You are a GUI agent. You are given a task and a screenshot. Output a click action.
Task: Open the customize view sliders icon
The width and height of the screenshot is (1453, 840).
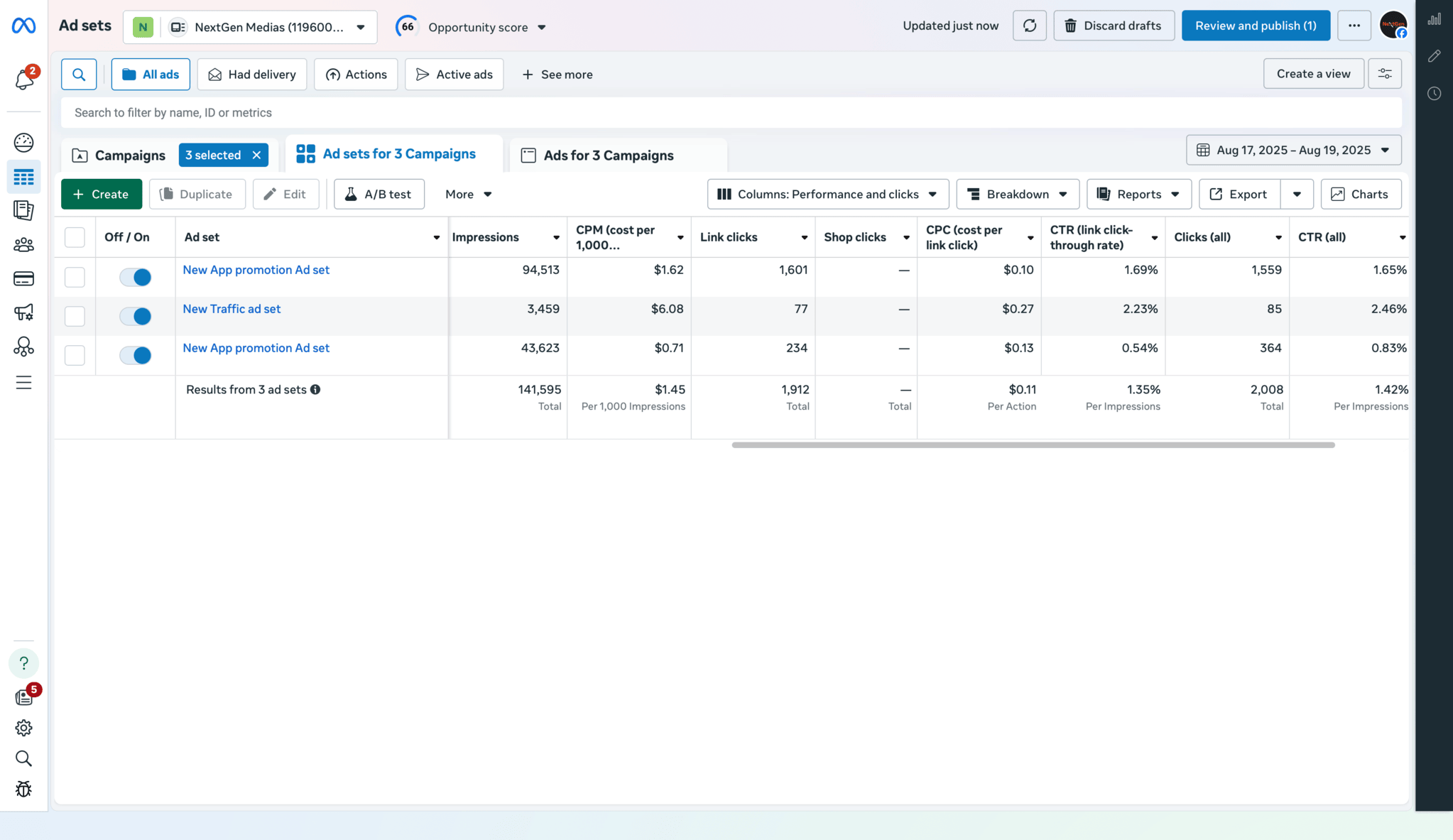pos(1384,74)
